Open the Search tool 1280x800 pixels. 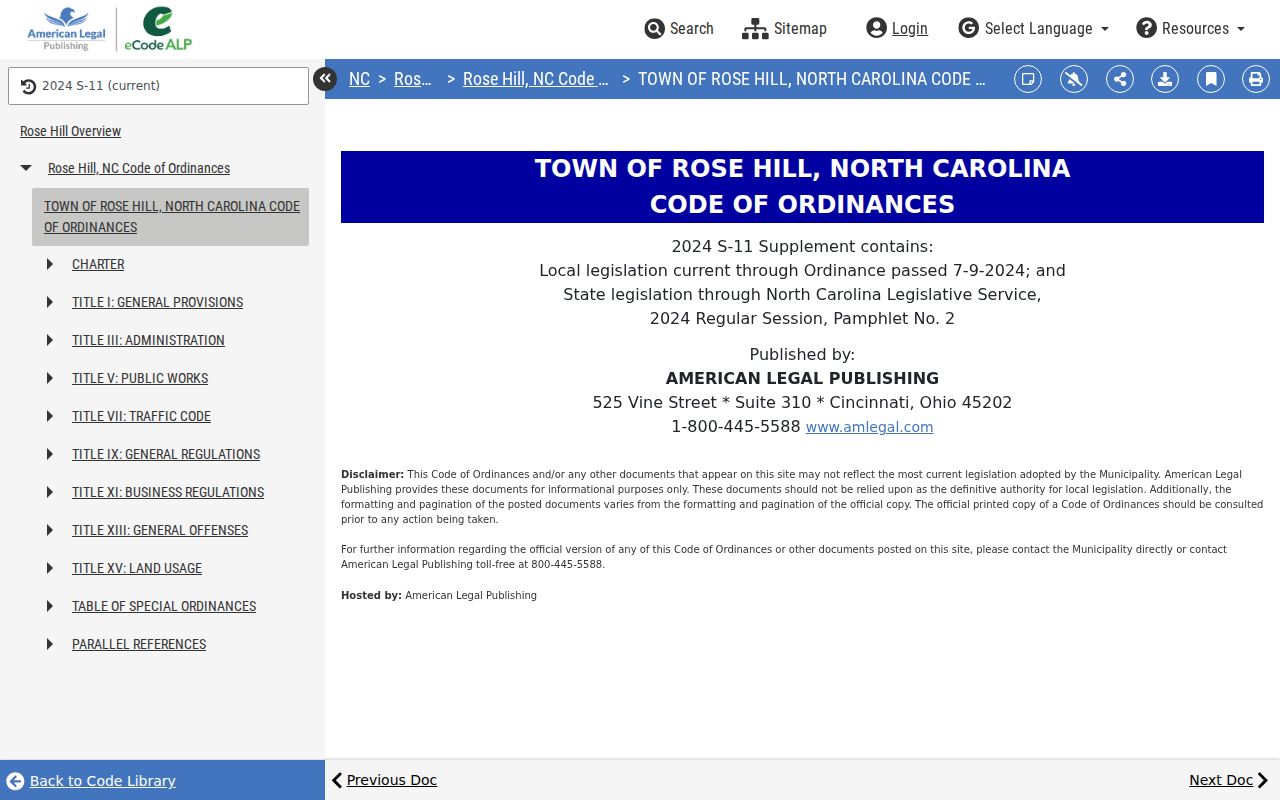(679, 28)
